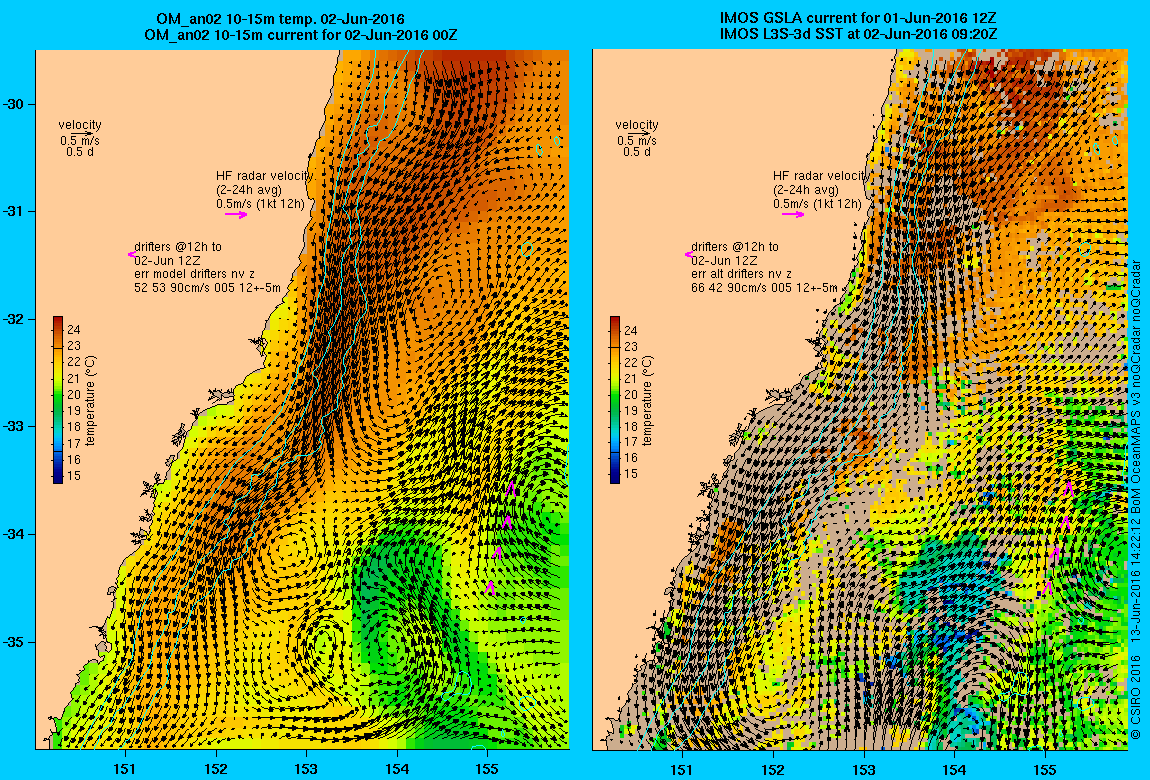Image resolution: width=1150 pixels, height=780 pixels.
Task: Click '66 42 90cm/s 005 12+-5m' text
Action: 764,288
